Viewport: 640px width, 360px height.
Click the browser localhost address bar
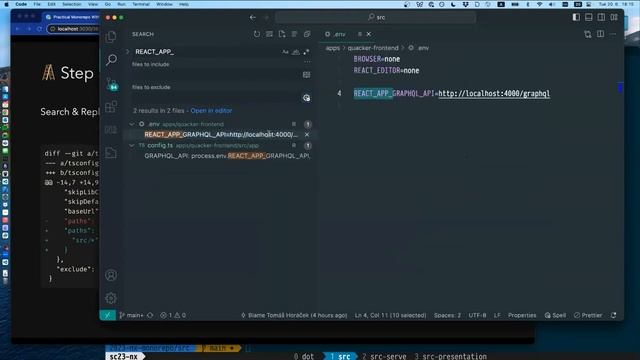pyautogui.click(x=73, y=29)
